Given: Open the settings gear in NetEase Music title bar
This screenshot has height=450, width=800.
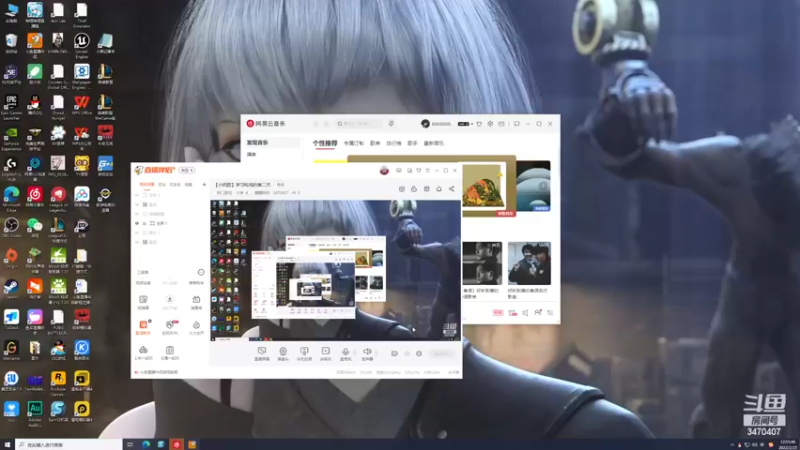Looking at the screenshot, I should pos(490,124).
